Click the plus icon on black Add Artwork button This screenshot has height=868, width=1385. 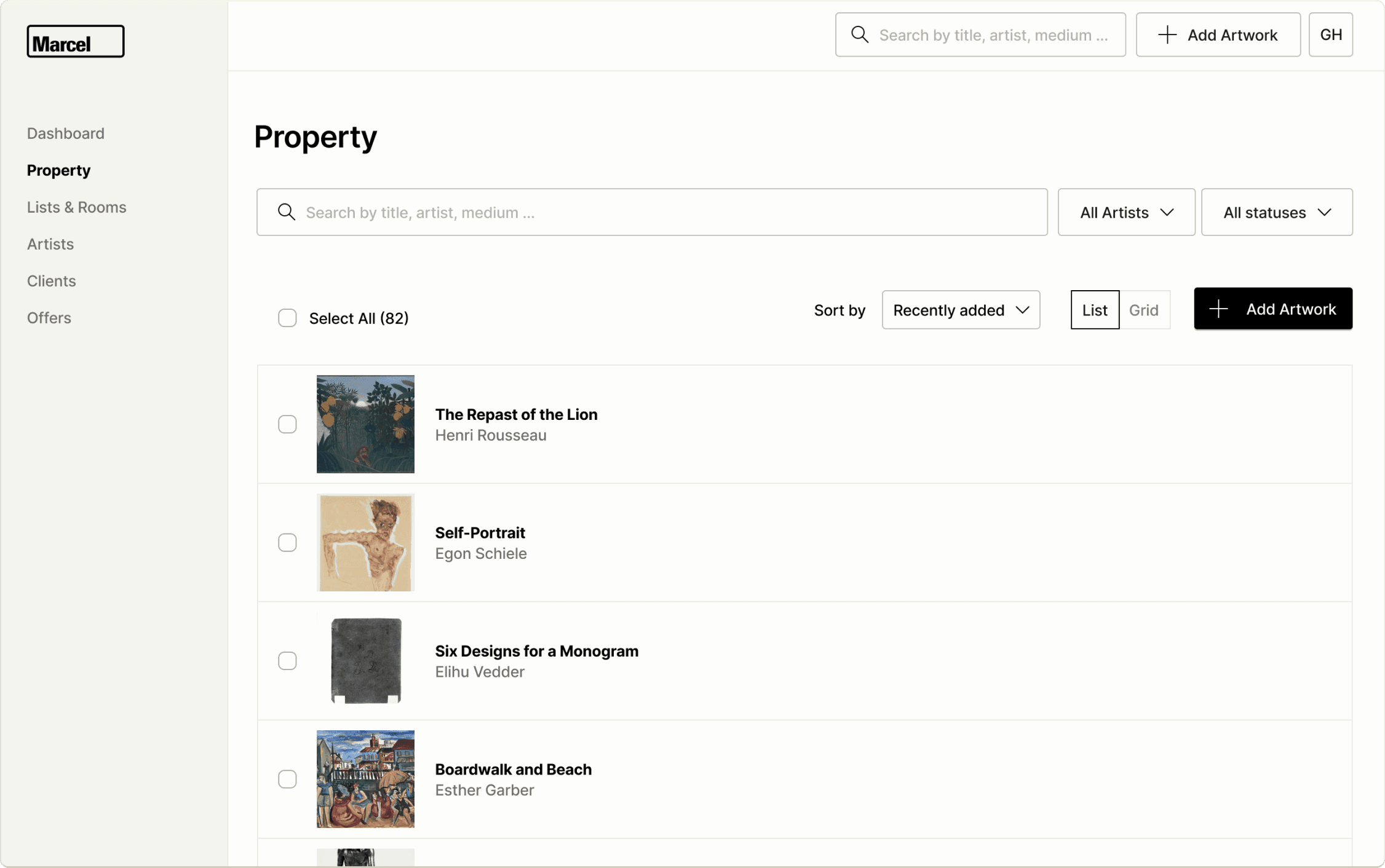[x=1218, y=309]
